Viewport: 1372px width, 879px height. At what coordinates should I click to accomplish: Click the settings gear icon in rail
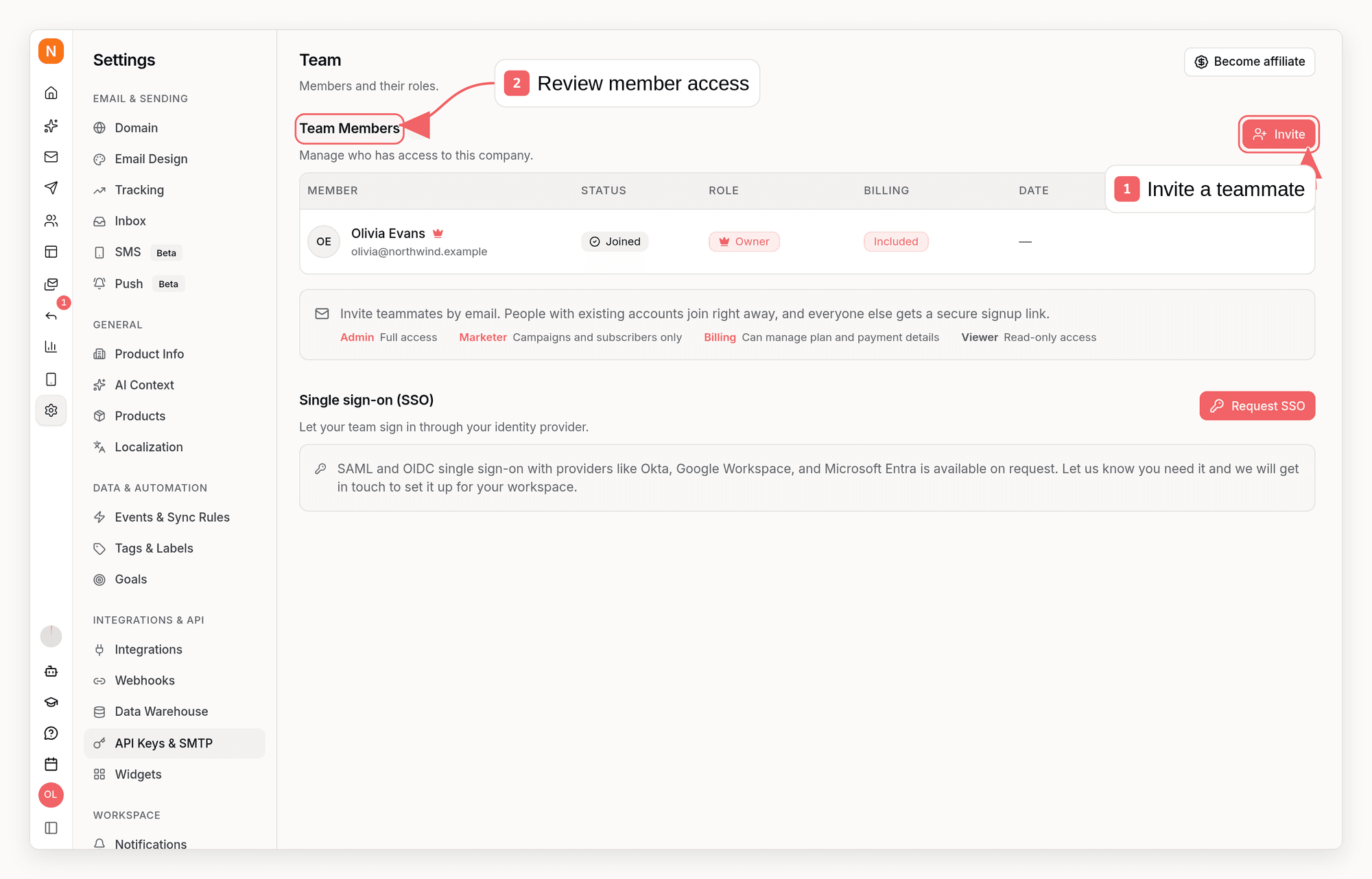[x=51, y=411]
